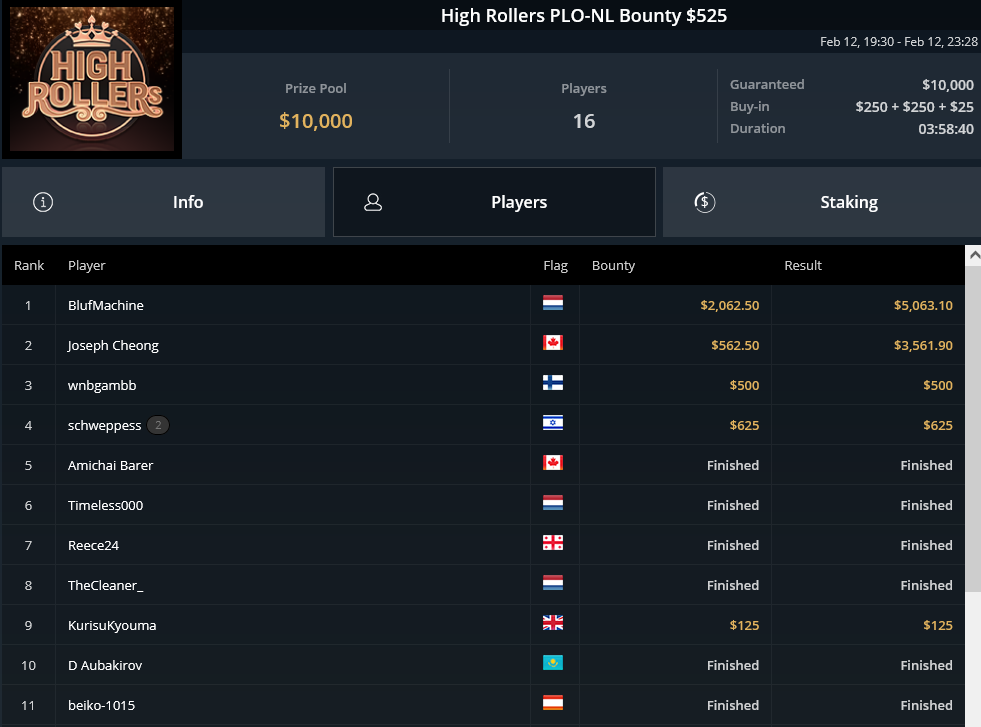The height and width of the screenshot is (727, 981).
Task: Click the scrollbar up arrow
Action: pyautogui.click(x=973, y=255)
